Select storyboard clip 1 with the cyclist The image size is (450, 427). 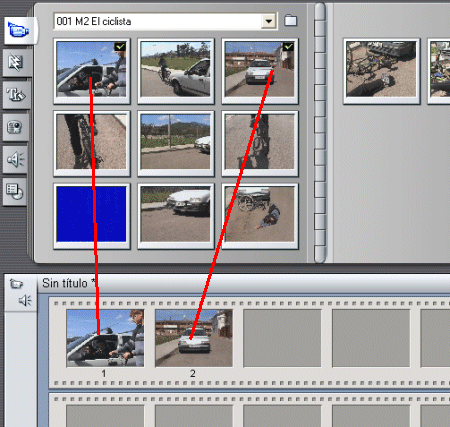tap(105, 338)
